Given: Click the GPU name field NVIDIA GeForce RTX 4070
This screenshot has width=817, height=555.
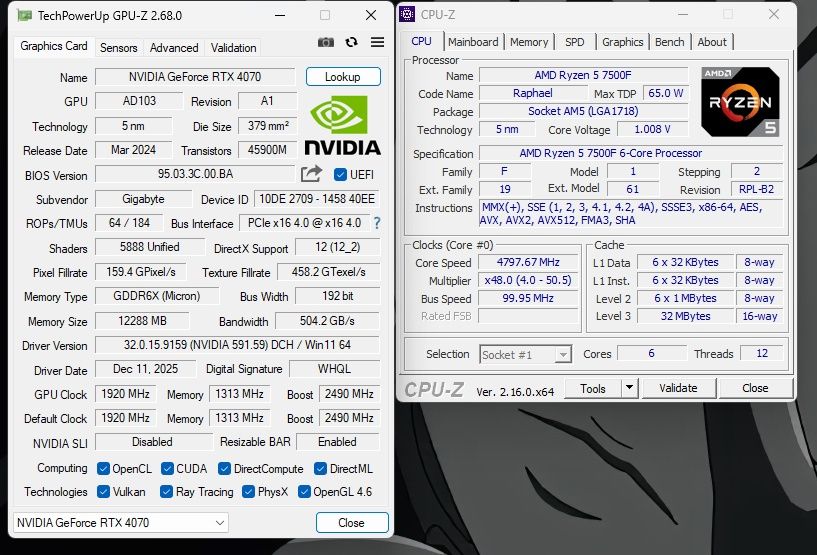Looking at the screenshot, I should point(195,77).
